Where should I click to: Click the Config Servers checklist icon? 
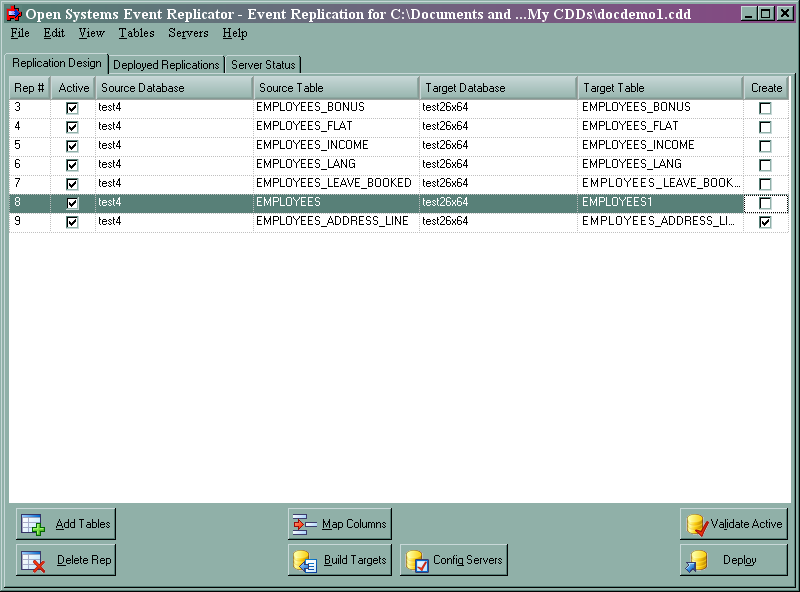[419, 560]
